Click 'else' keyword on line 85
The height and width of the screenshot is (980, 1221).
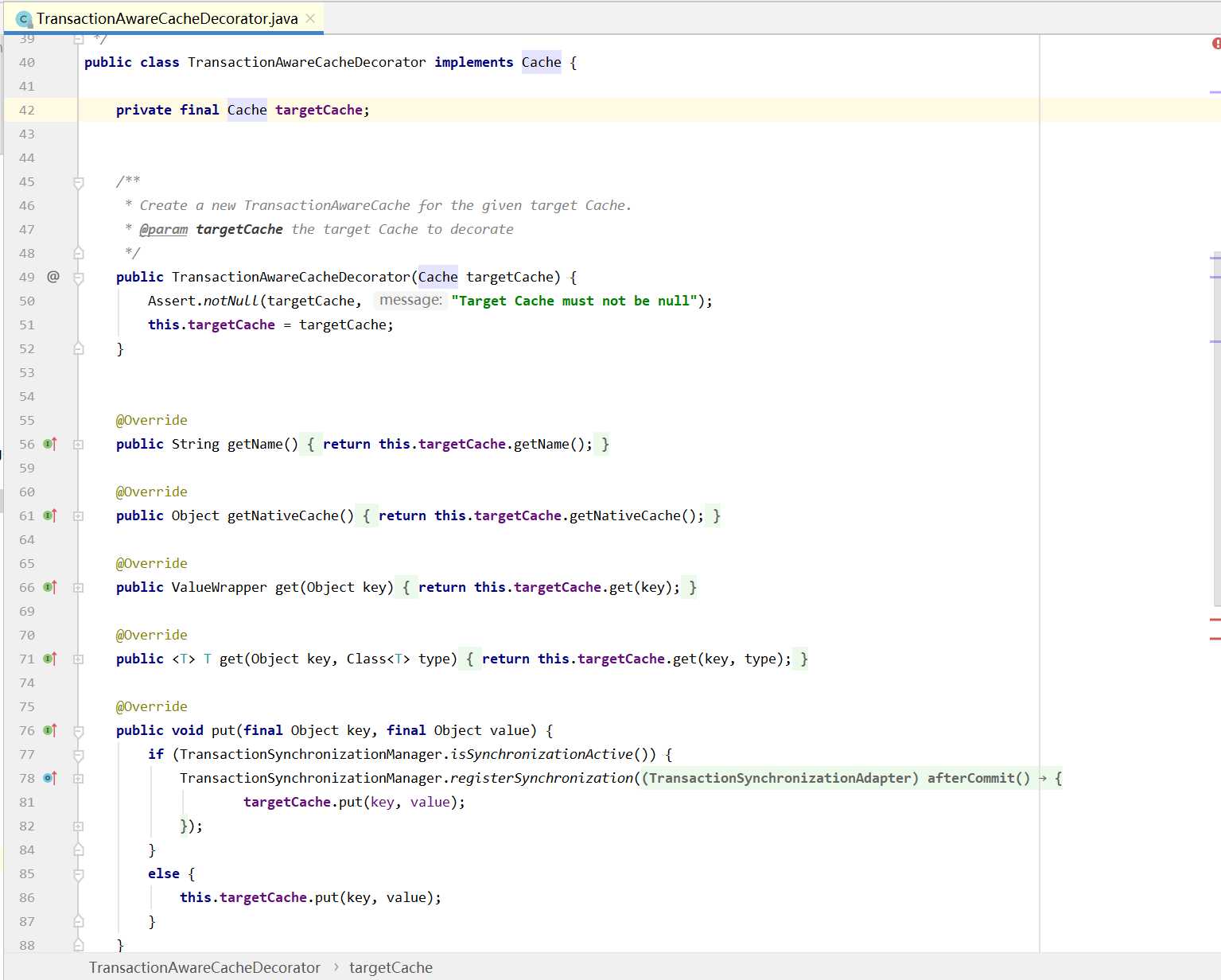click(164, 873)
